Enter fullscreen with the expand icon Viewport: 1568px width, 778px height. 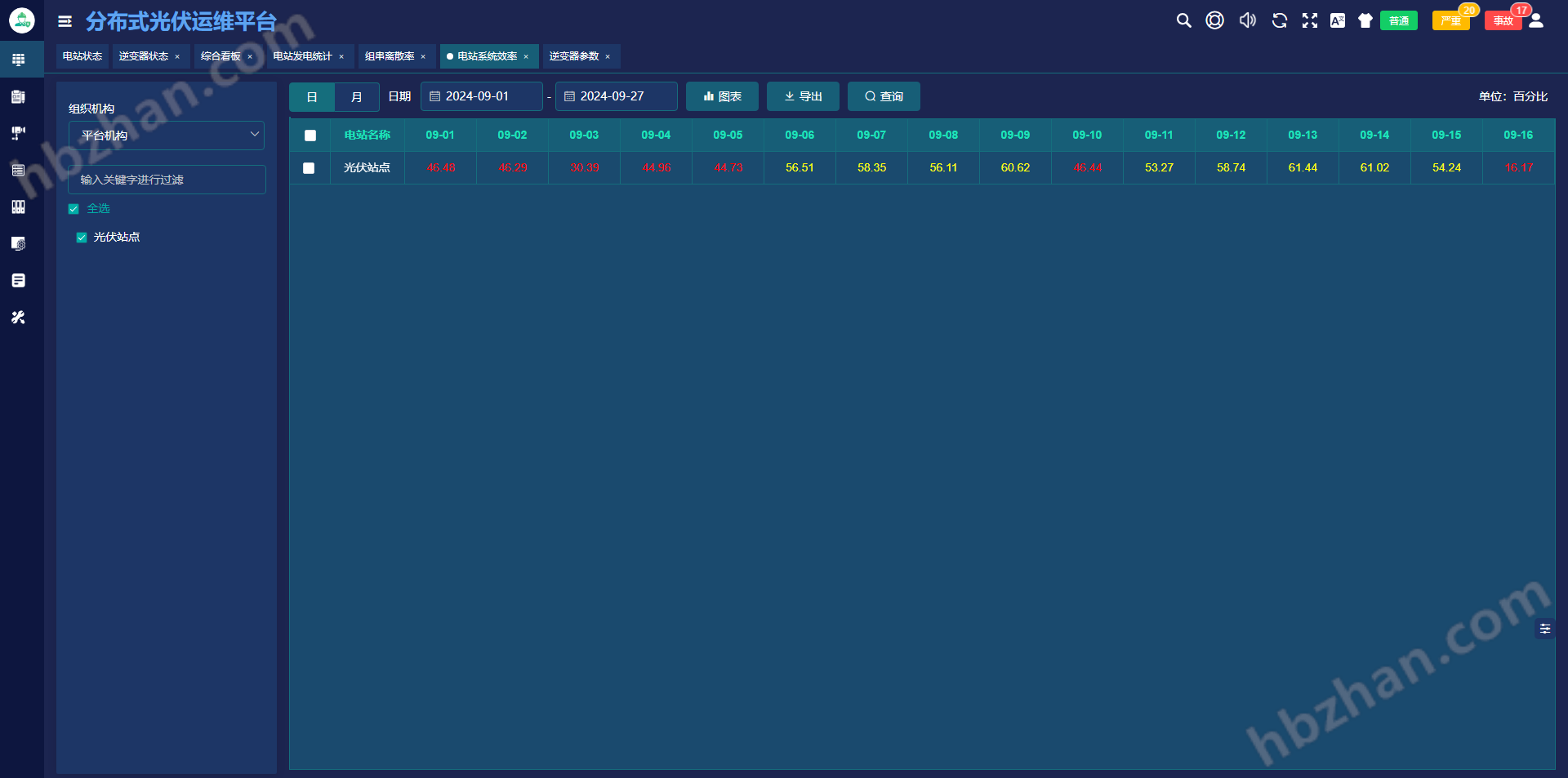(x=1310, y=21)
